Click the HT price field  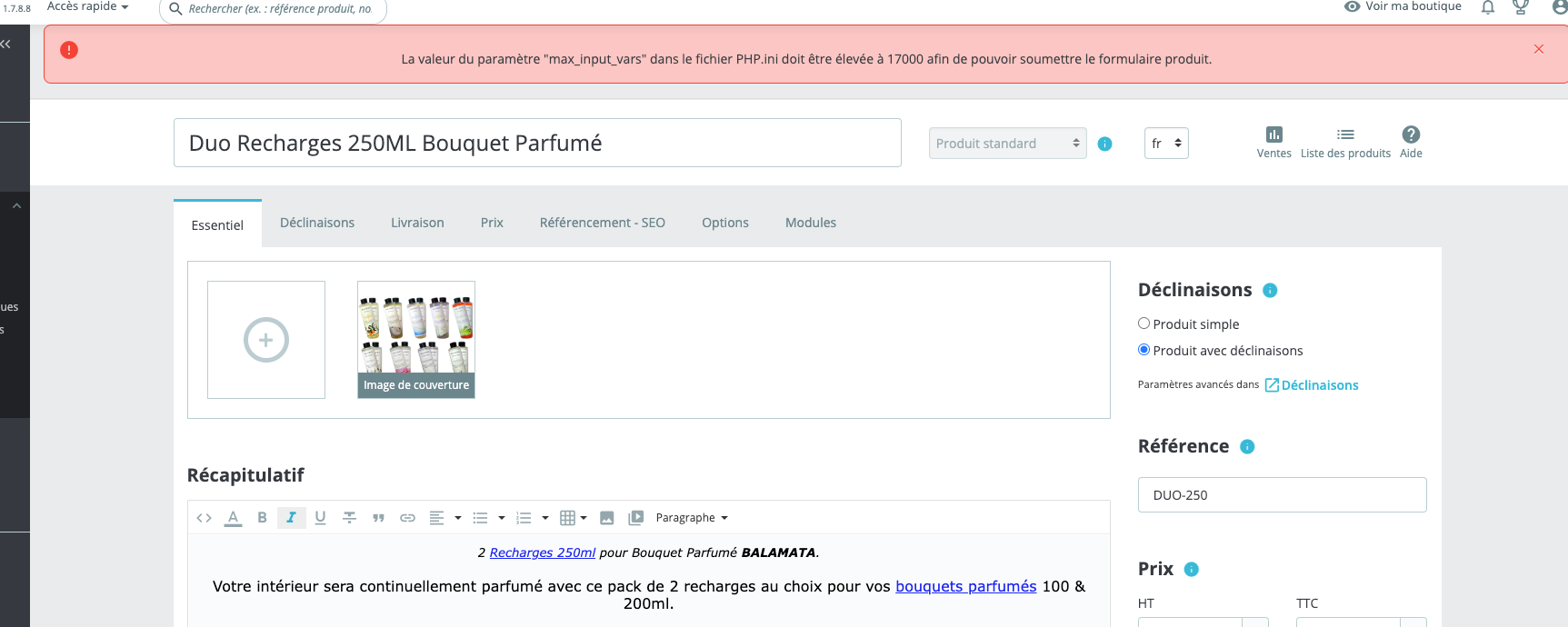coord(1190,622)
